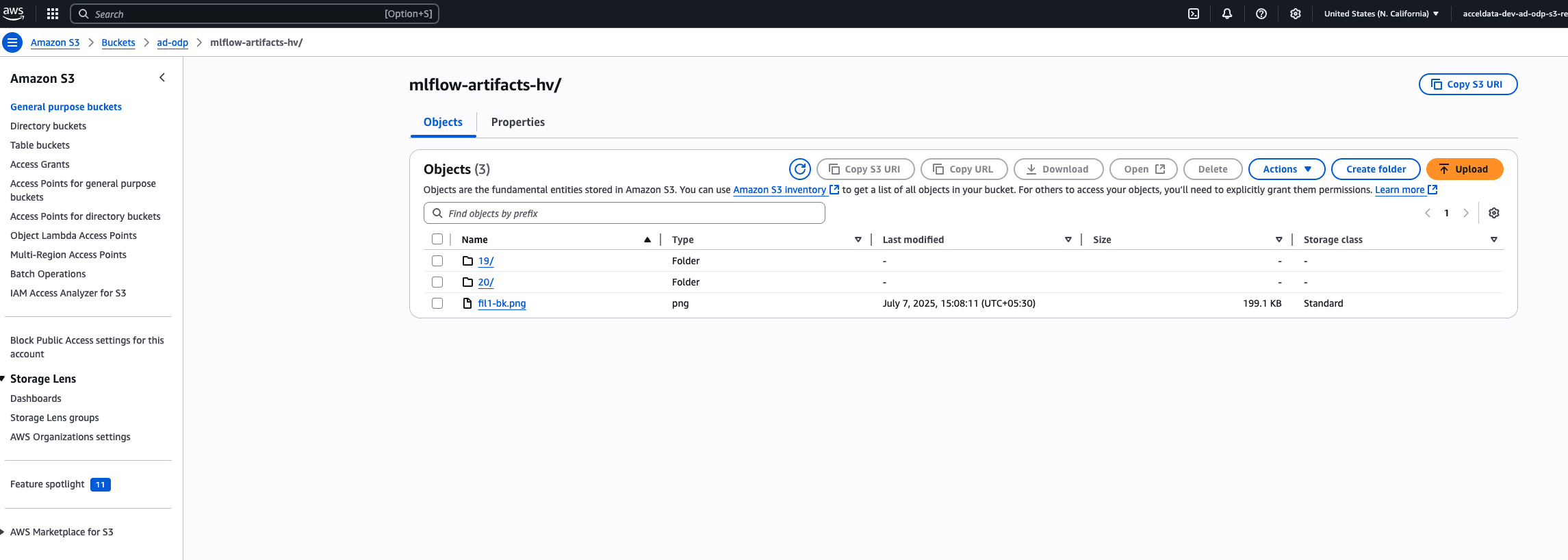Open the help question mark icon

1261,14
